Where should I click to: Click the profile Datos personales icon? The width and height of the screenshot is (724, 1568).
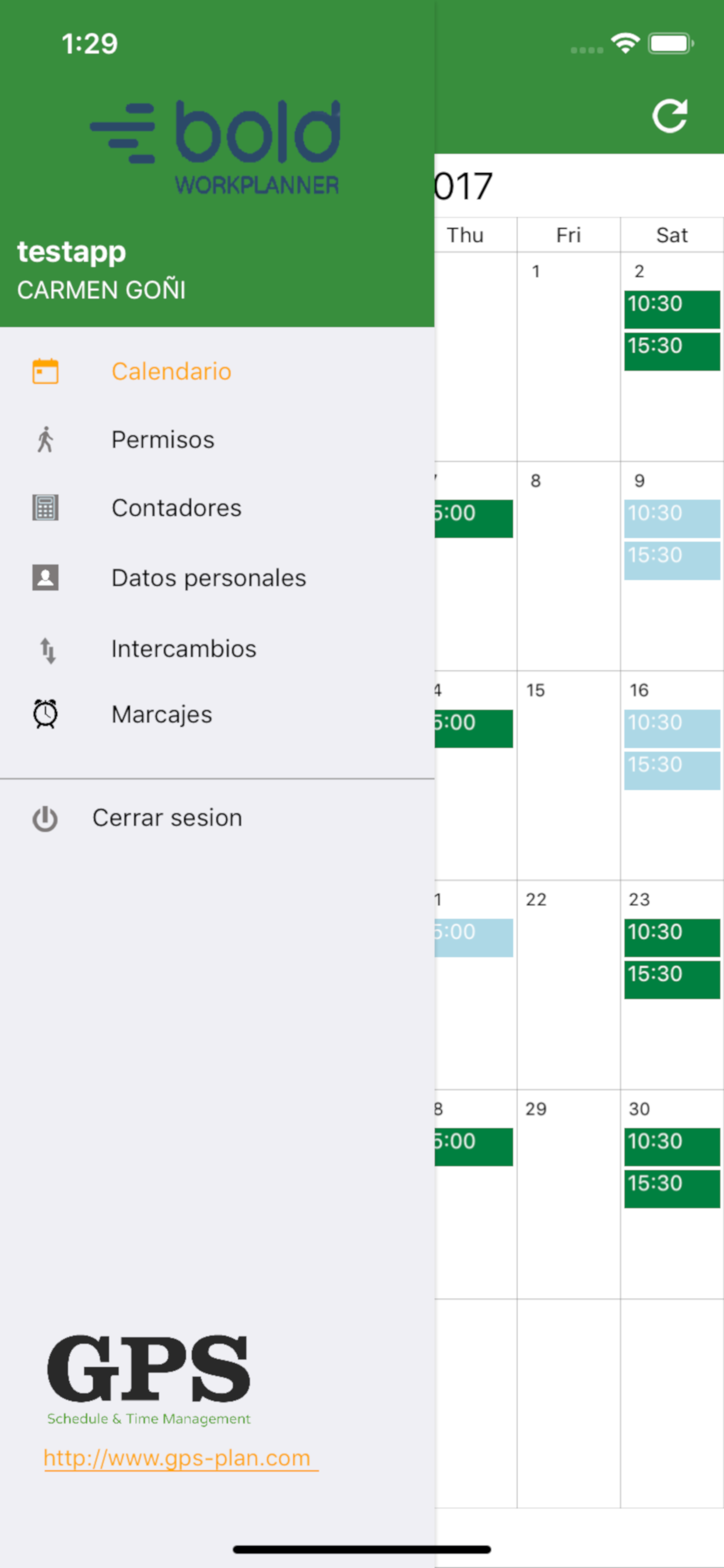[45, 577]
